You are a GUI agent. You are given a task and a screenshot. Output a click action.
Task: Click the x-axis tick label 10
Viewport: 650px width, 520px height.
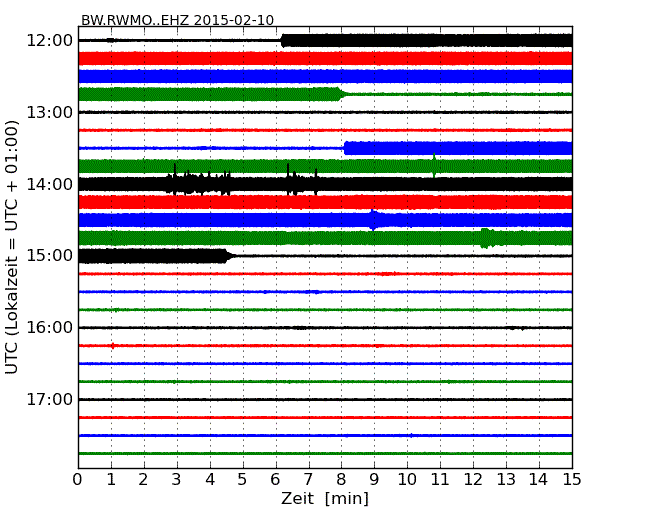(x=407, y=480)
